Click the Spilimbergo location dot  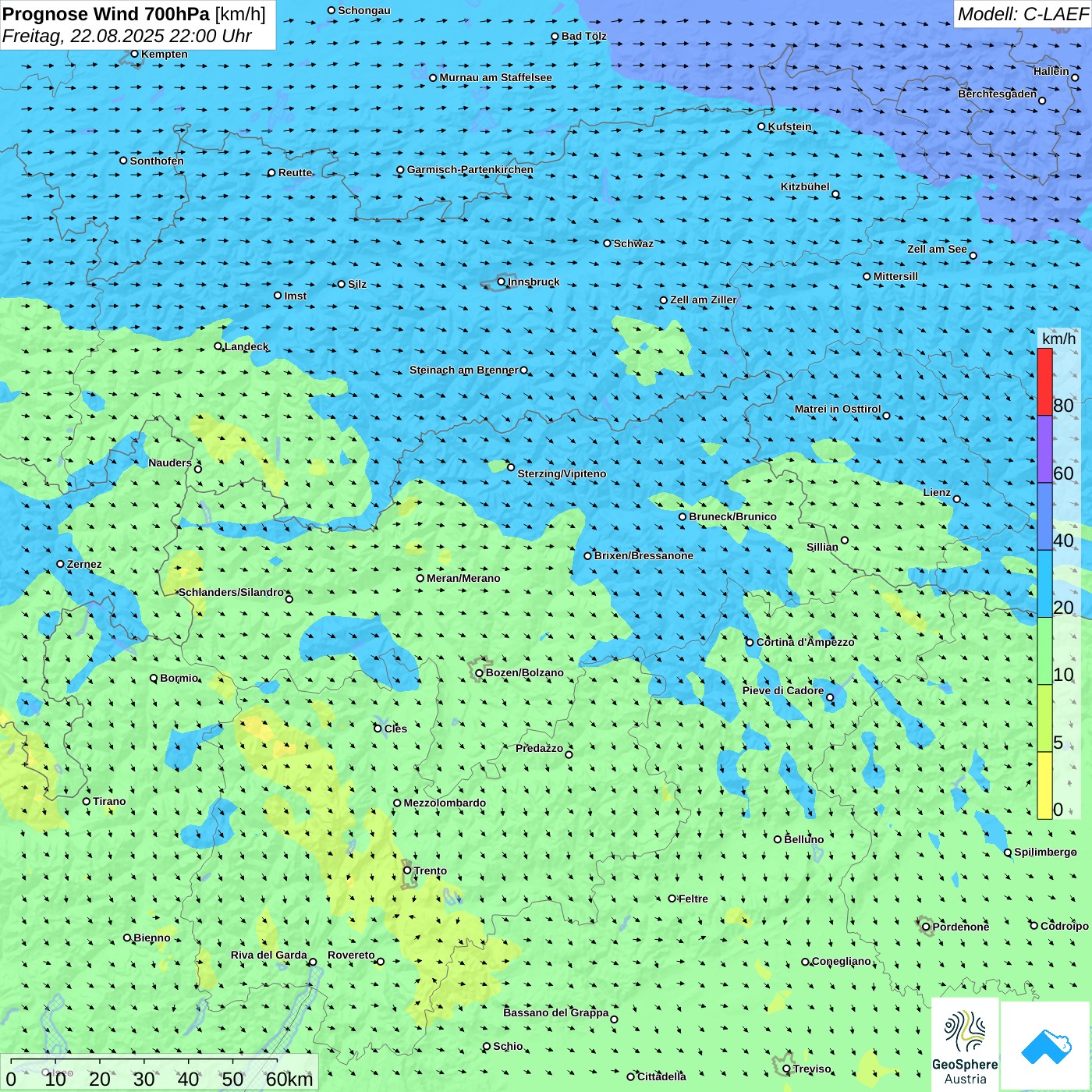(x=1008, y=853)
